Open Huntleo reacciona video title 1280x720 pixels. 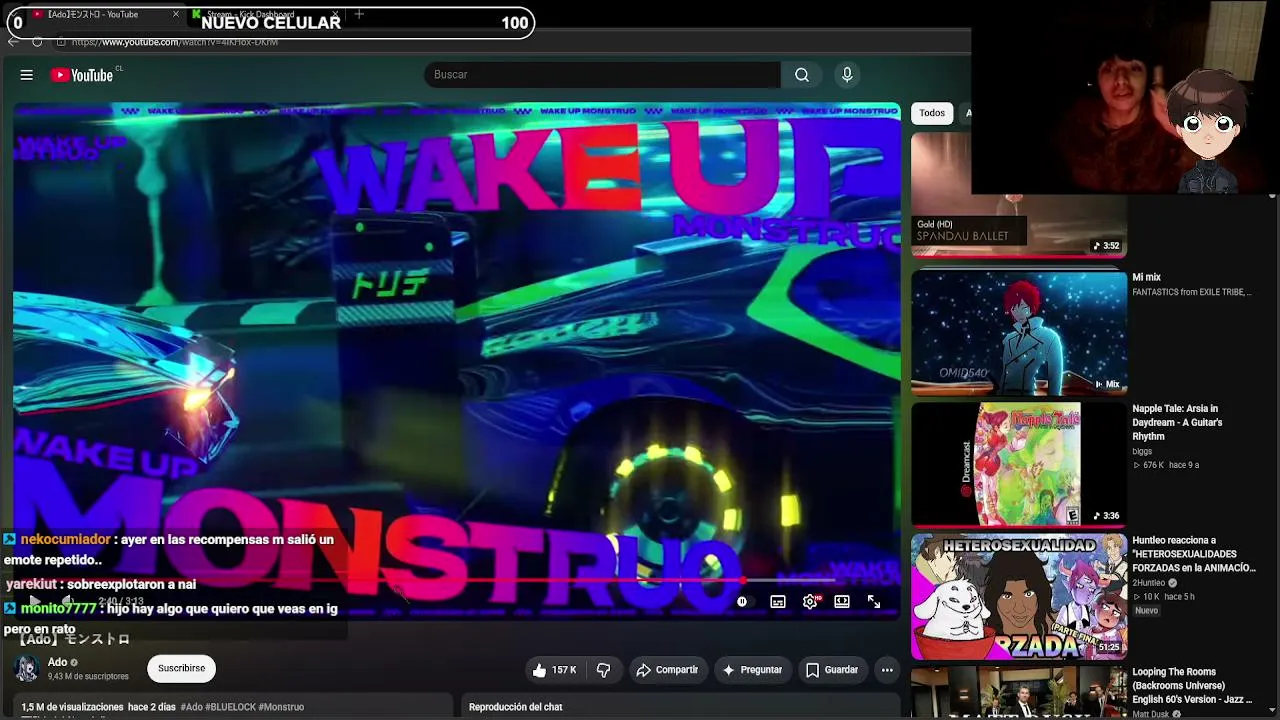coord(1194,554)
